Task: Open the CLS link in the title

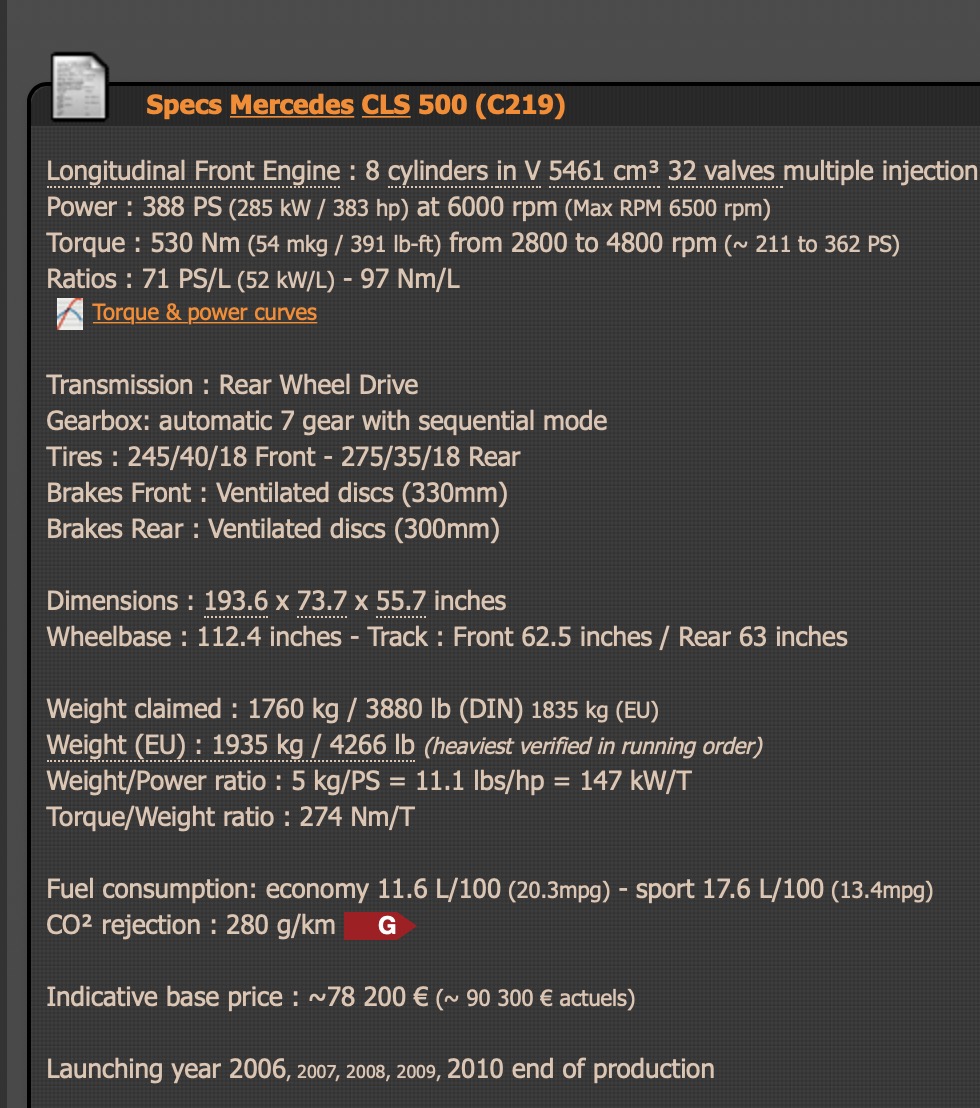Action: coord(386,105)
